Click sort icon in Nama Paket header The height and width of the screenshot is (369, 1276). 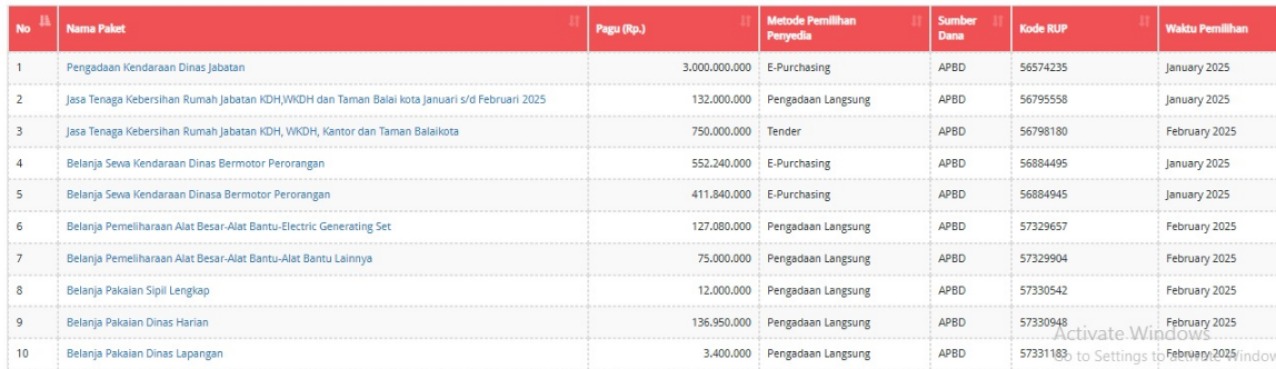pos(573,21)
